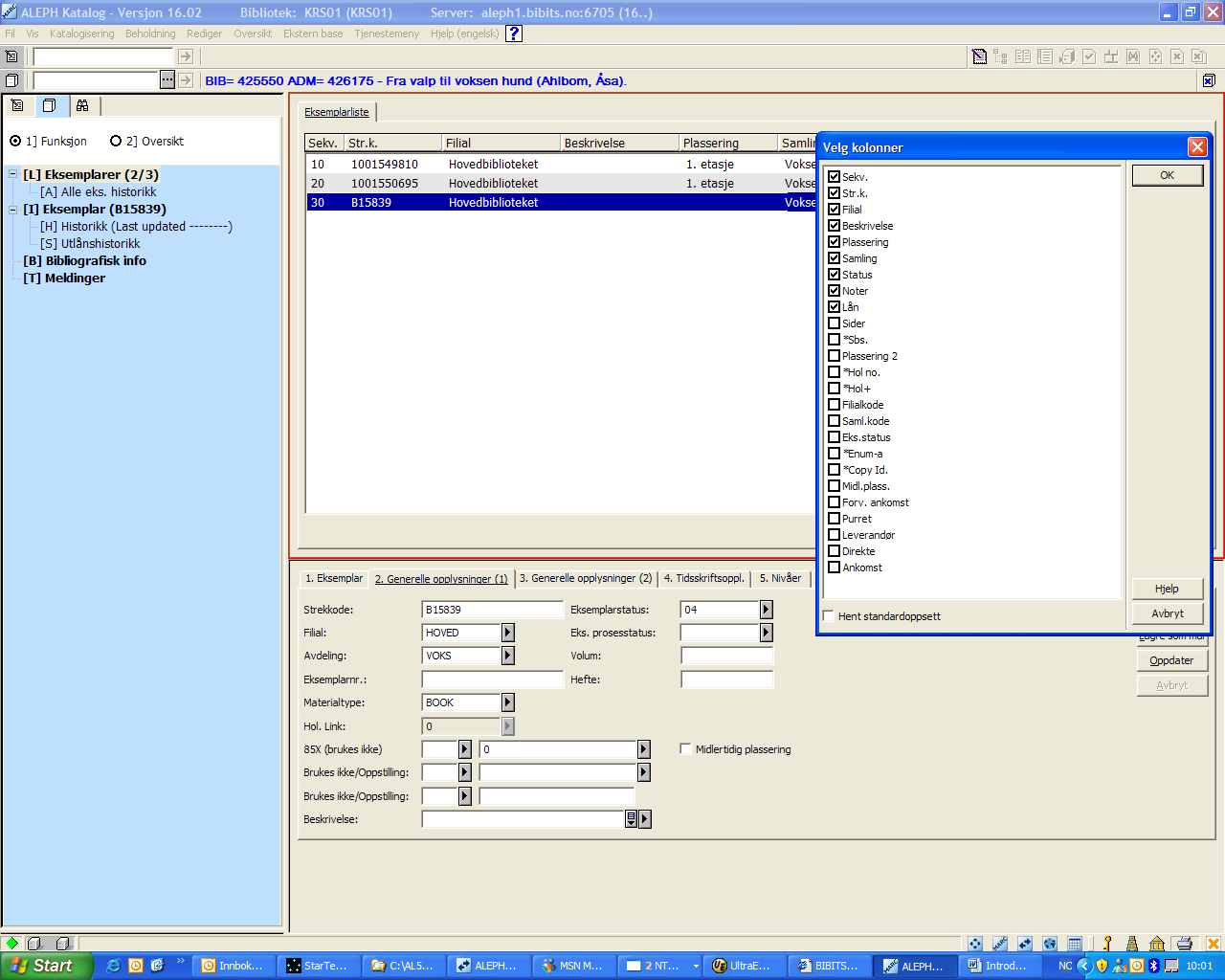Open the Eksemplarstatus 04 dropdown arrow

pyautogui.click(x=767, y=610)
